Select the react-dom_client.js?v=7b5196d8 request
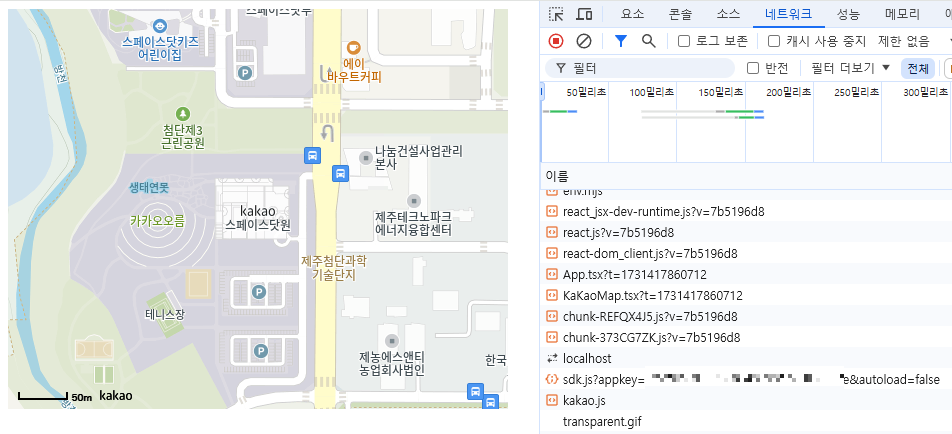 746,254
